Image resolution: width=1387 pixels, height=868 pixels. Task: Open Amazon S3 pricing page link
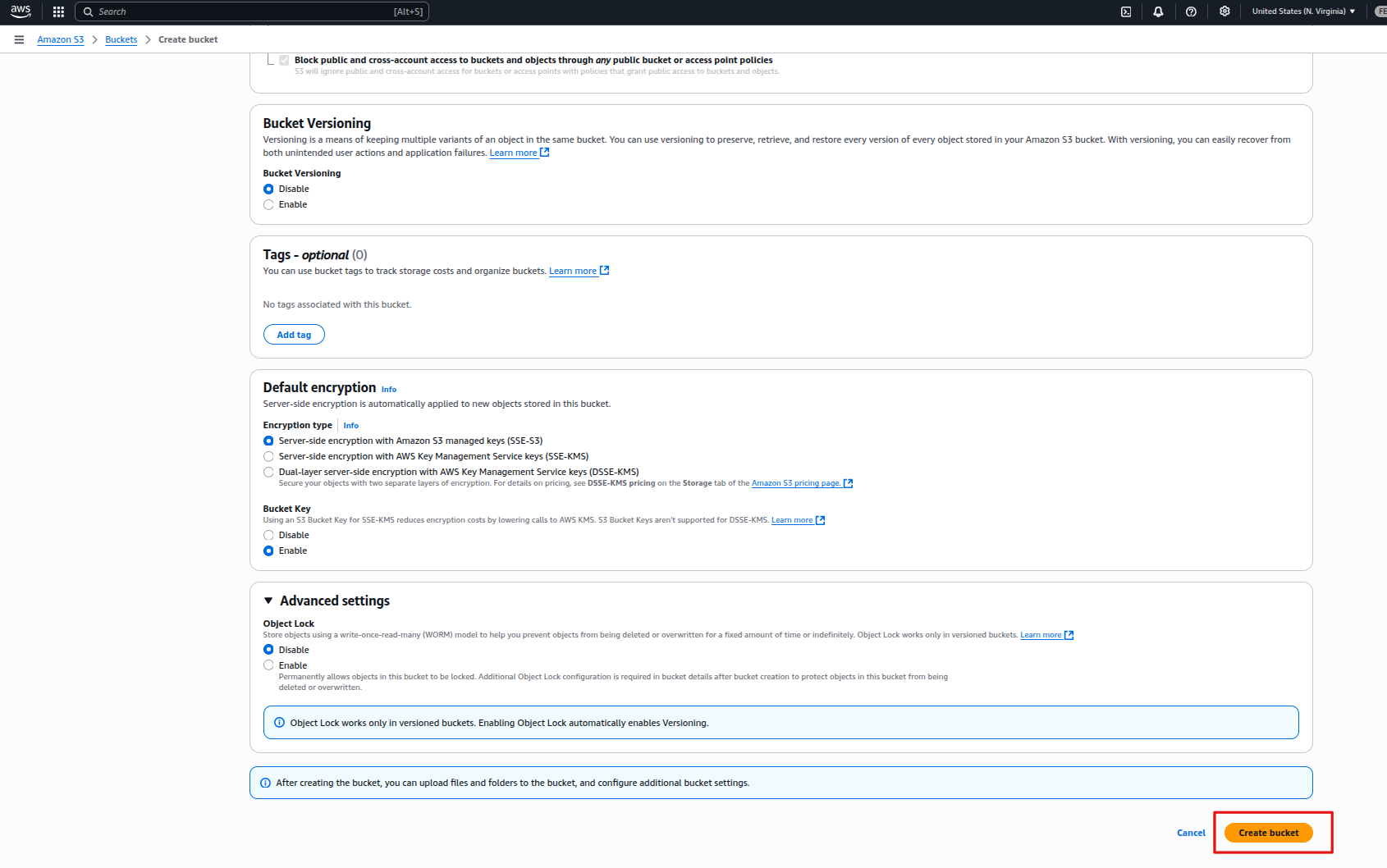click(x=796, y=483)
